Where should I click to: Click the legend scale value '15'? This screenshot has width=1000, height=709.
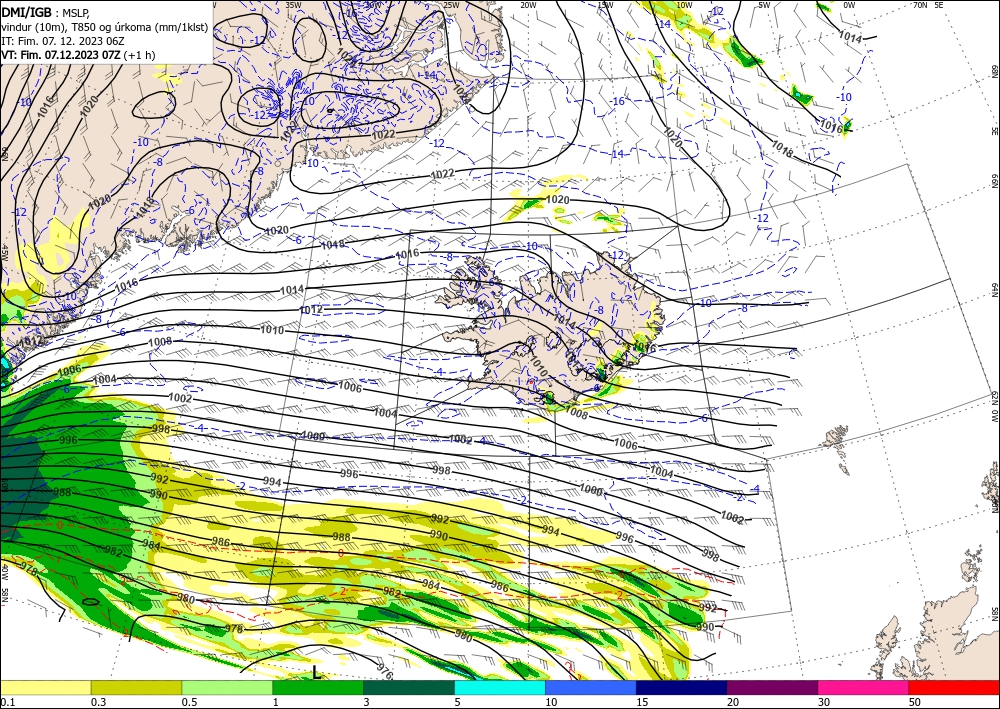point(642,702)
